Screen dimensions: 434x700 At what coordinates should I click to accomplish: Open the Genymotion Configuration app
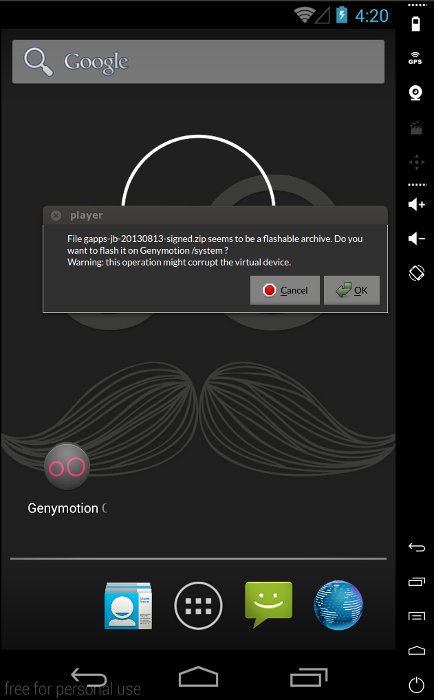(67, 479)
